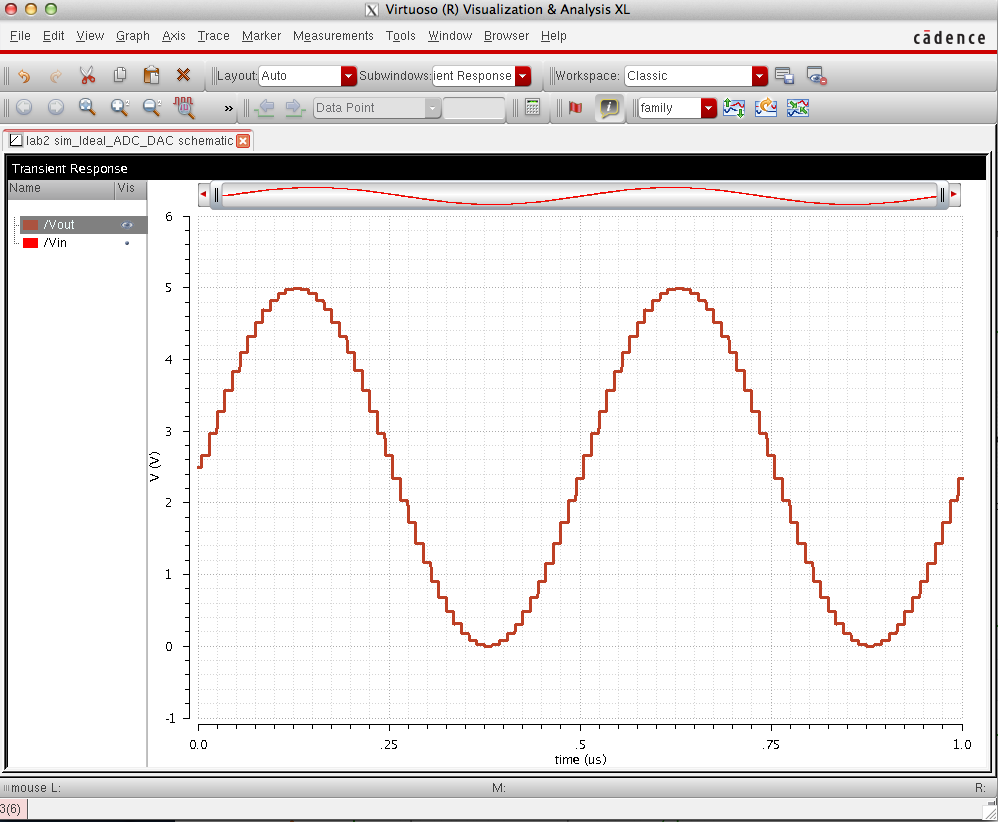Viewport: 998px width, 822px height.
Task: Close the lab2 sim_Ideal_ADC_DAC schematic tab
Action: click(243, 141)
